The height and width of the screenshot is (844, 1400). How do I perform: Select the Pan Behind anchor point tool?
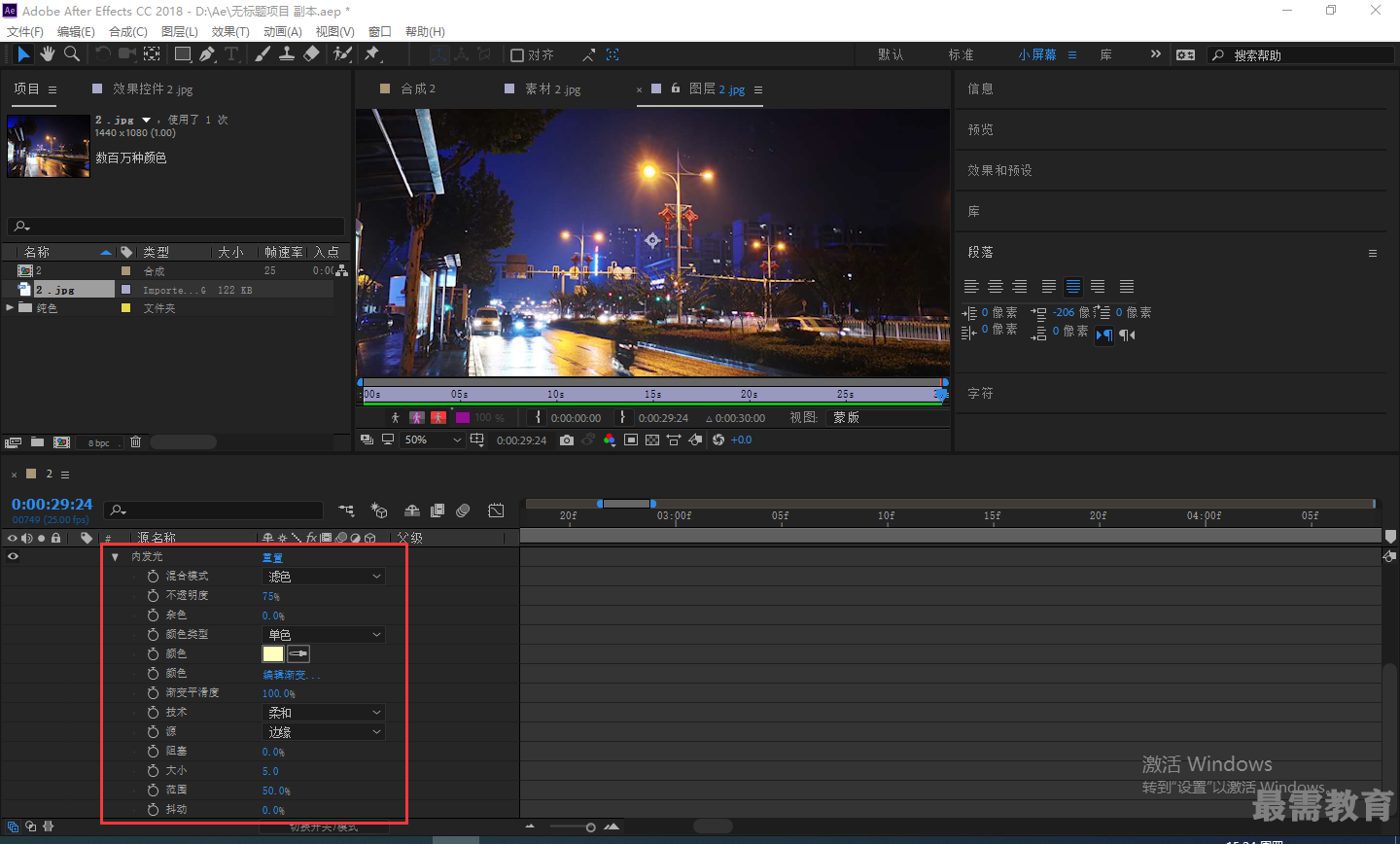pyautogui.click(x=152, y=54)
